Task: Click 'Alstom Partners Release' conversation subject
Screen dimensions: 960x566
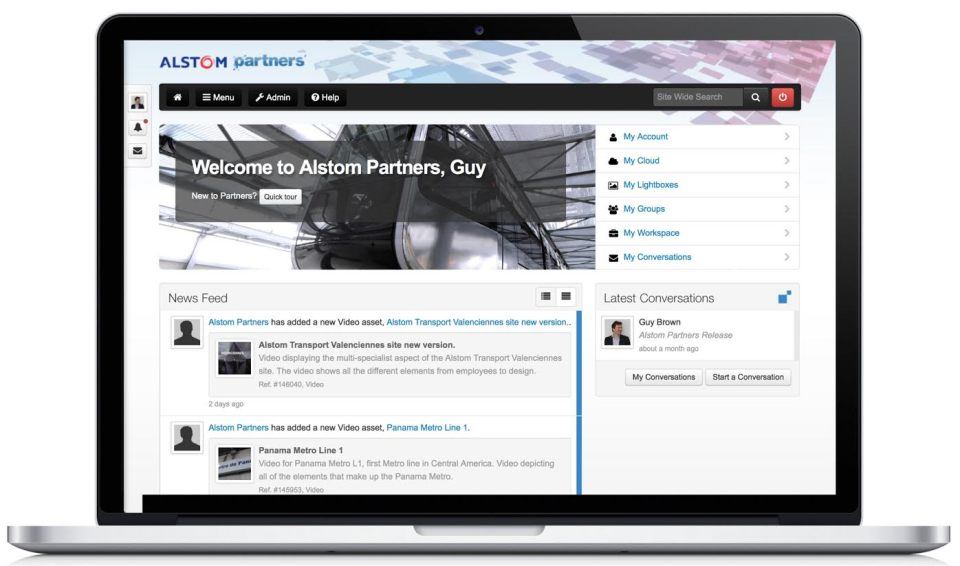Action: (686, 335)
